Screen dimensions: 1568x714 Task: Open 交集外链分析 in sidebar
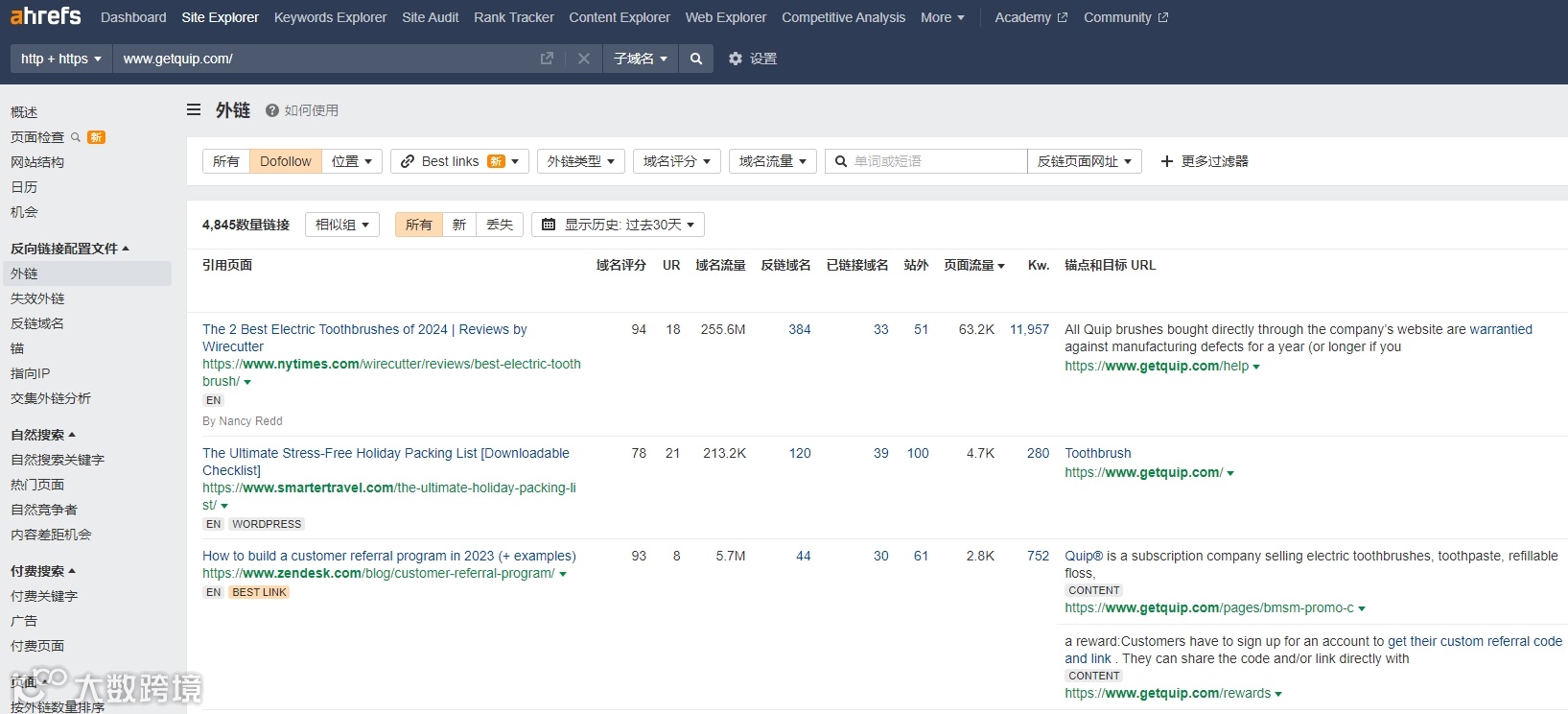tap(51, 398)
